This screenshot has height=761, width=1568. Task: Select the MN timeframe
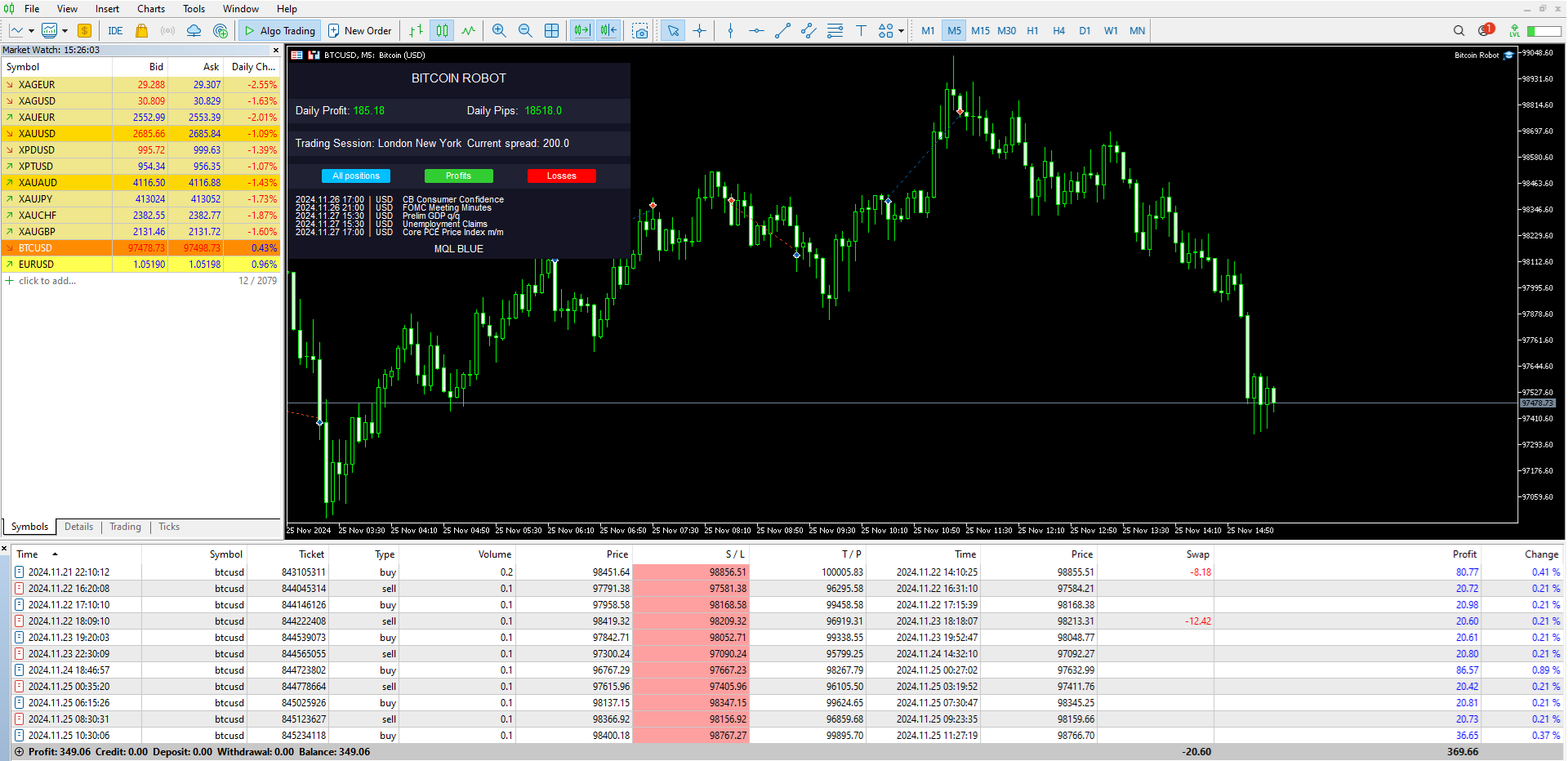pos(1137,31)
